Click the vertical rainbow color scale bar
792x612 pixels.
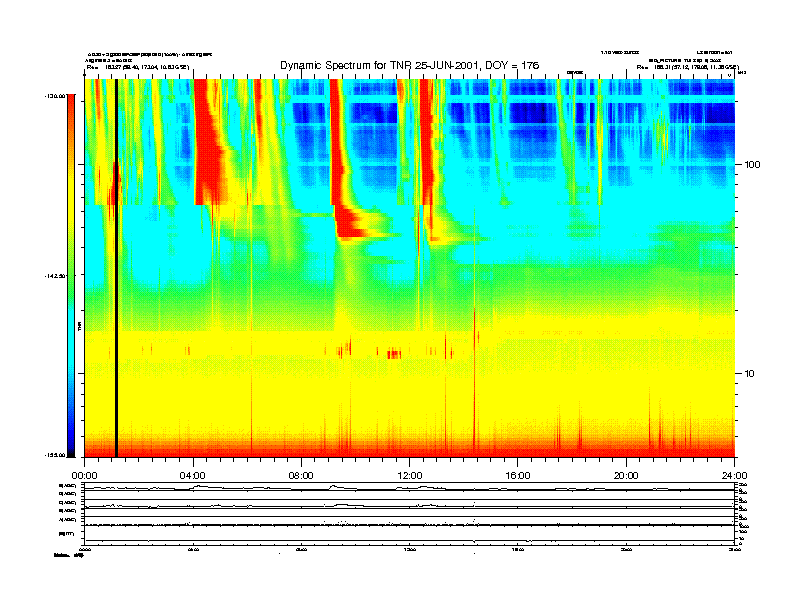click(71, 275)
